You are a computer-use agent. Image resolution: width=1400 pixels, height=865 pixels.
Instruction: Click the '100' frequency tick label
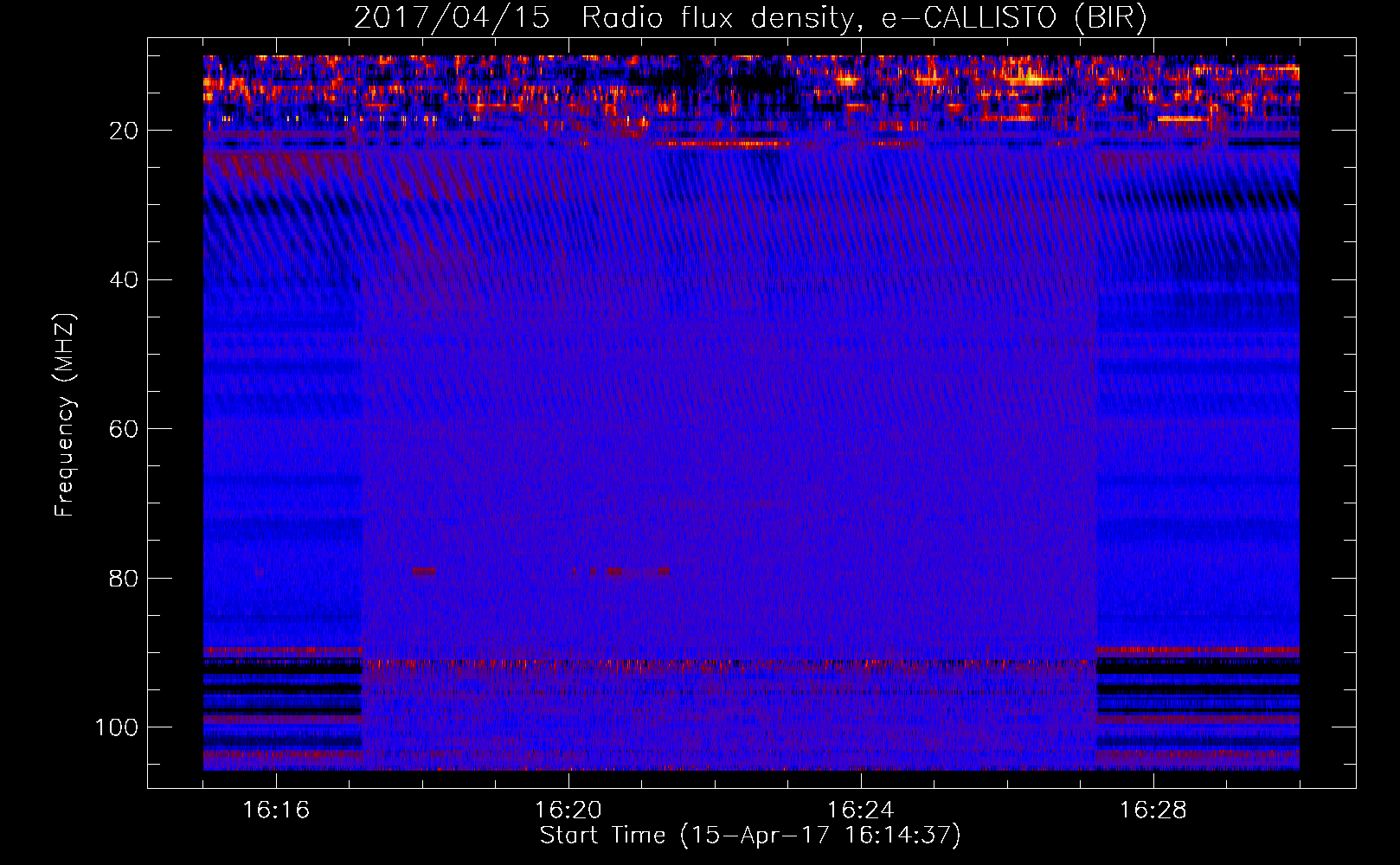[117, 727]
